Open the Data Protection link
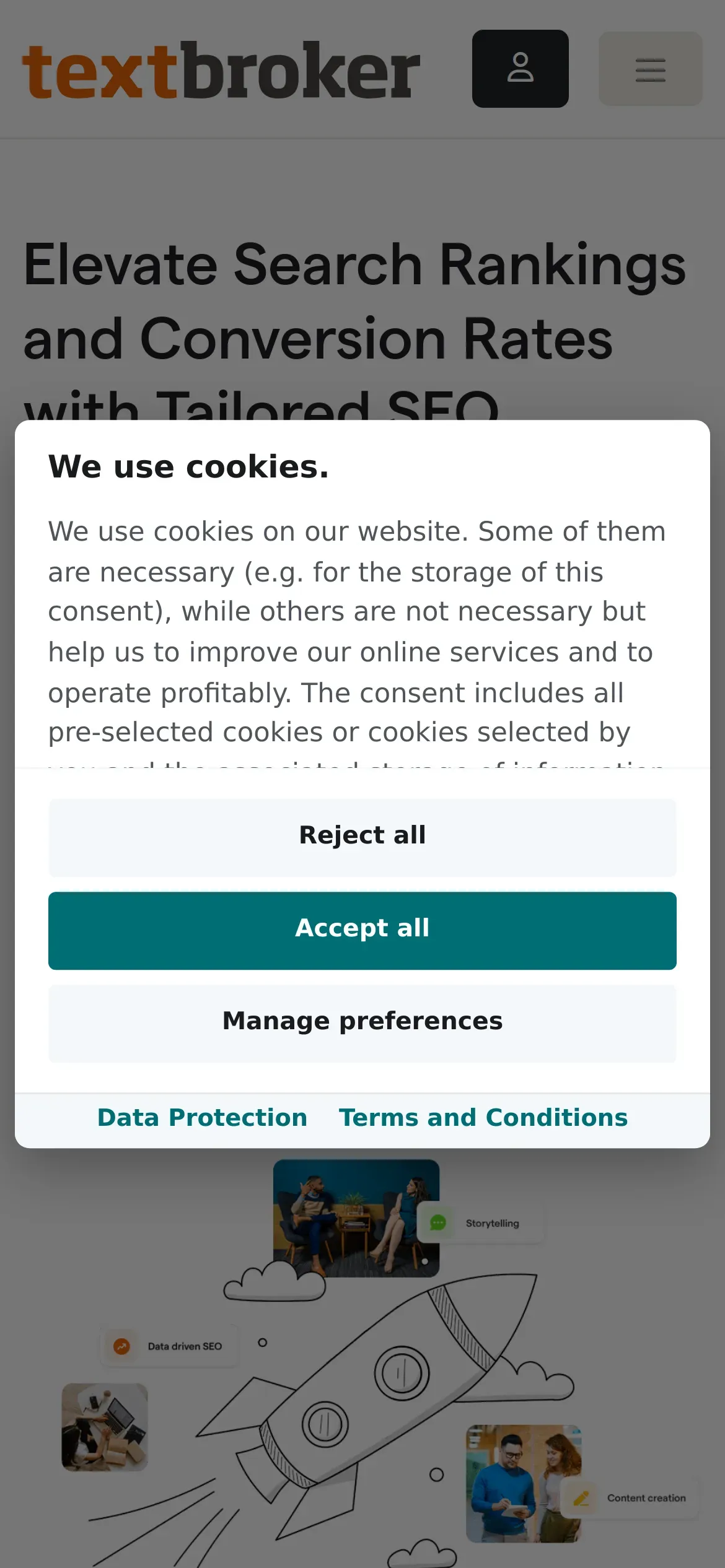Image resolution: width=725 pixels, height=1568 pixels. [x=202, y=1118]
